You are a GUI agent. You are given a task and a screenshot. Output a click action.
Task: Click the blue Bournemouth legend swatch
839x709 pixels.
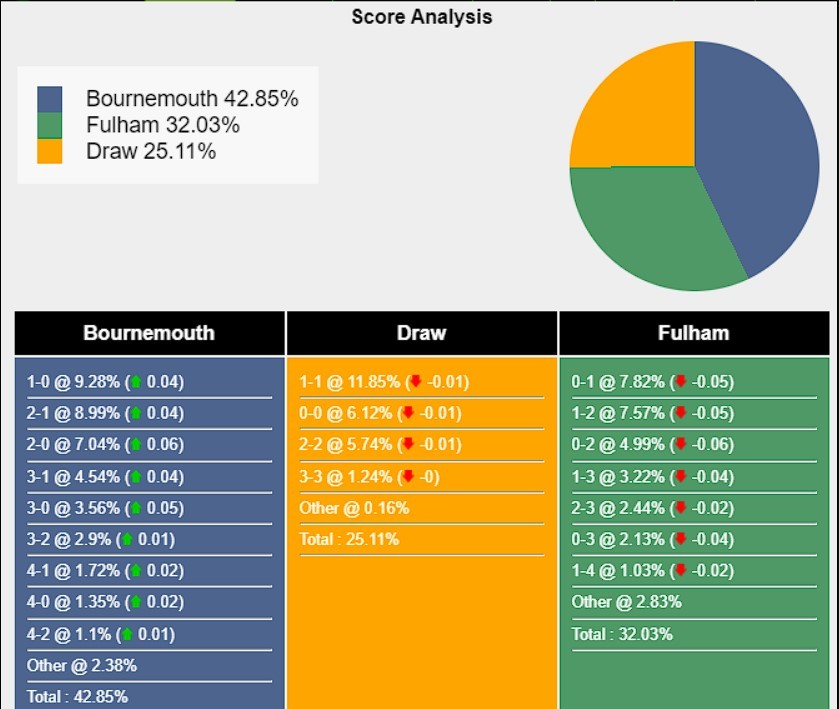point(50,99)
